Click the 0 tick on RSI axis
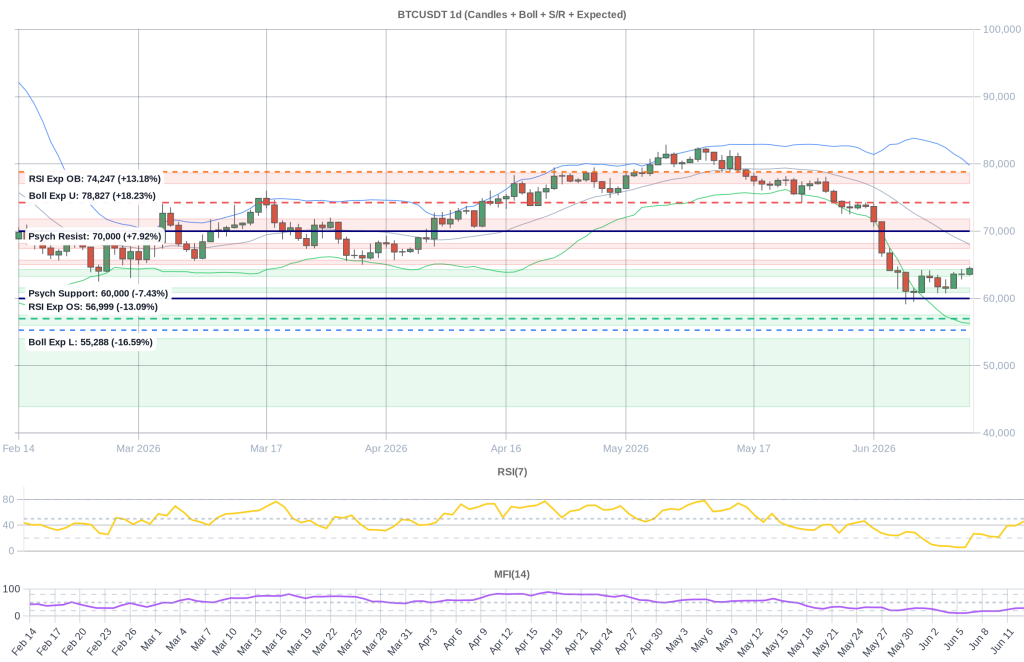Screen dimensions: 1024x662 [11, 551]
